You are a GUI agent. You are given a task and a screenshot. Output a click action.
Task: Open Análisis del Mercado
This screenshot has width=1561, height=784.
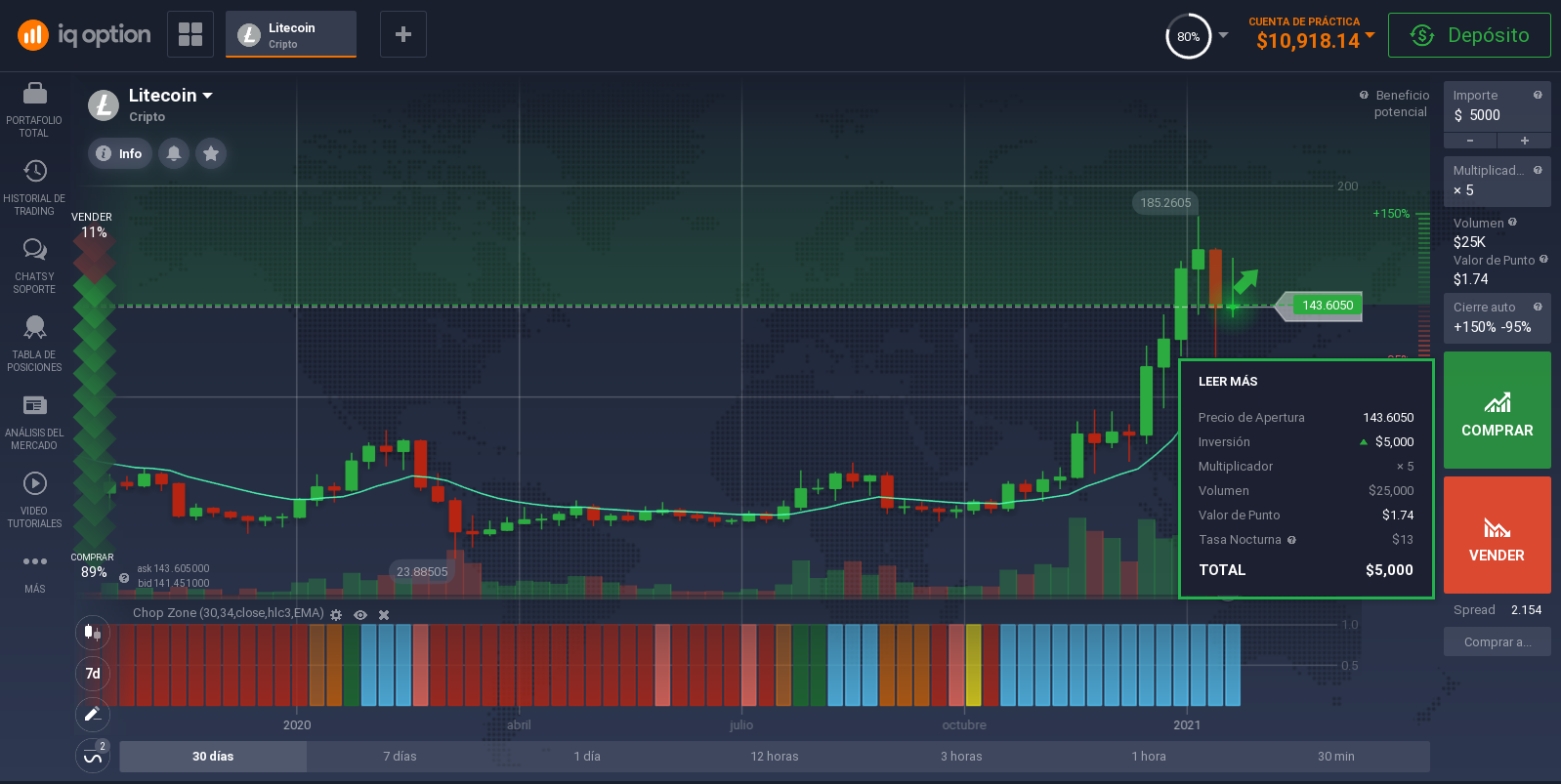34,420
